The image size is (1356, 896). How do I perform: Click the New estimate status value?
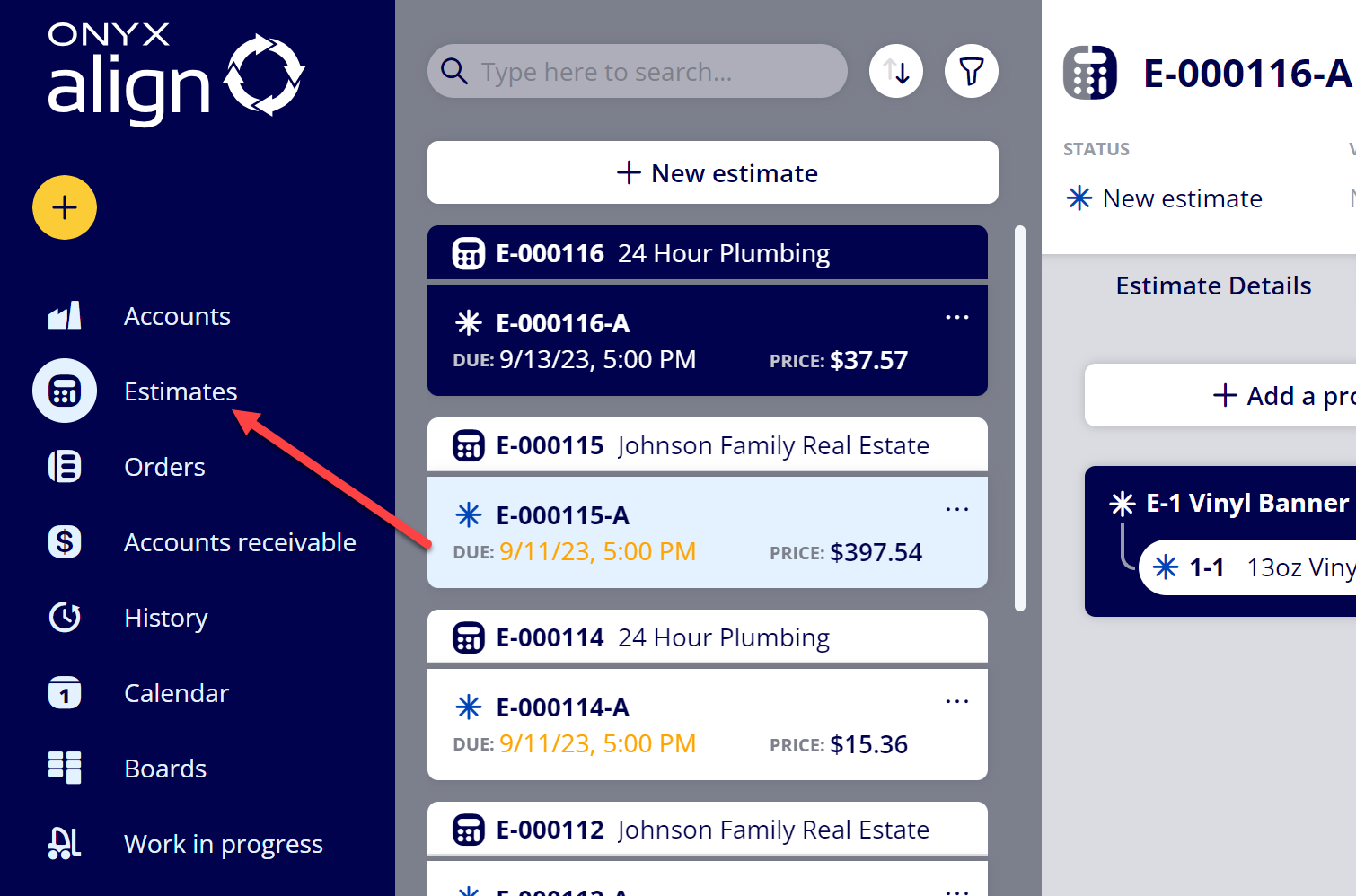click(1182, 198)
